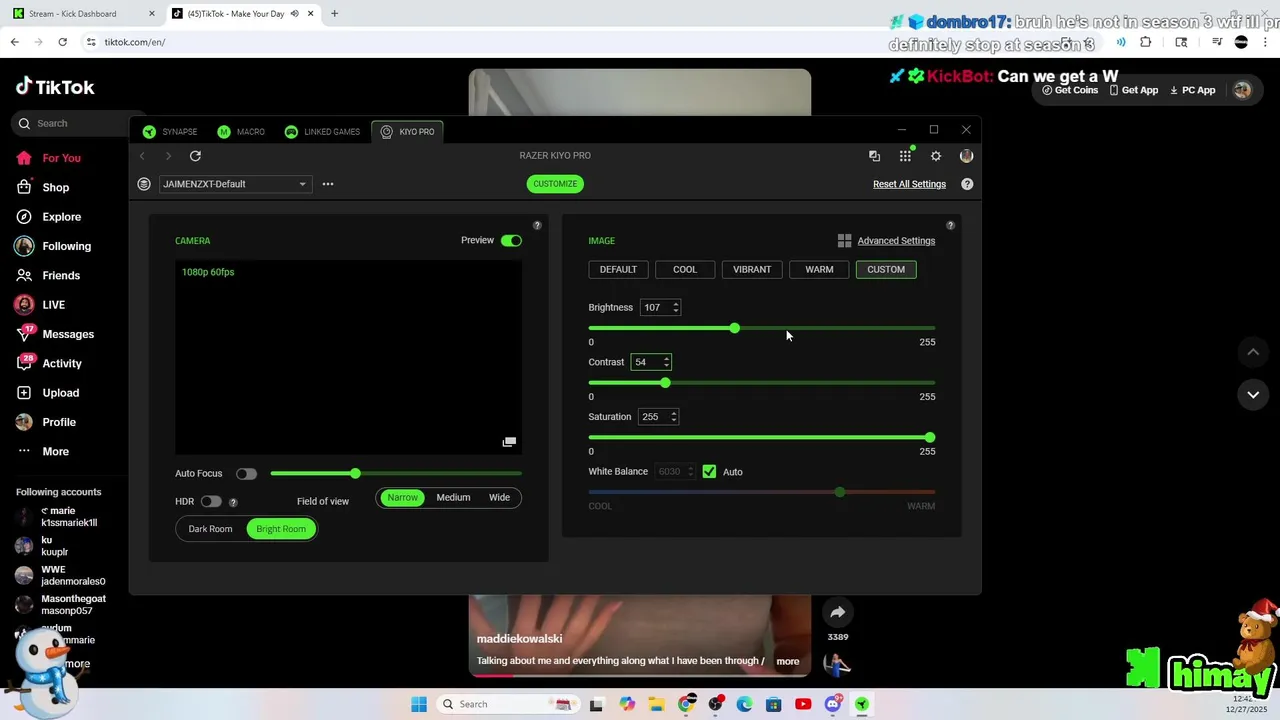Click the HDR info question mark icon
Image resolution: width=1280 pixels, height=720 pixels.
[233, 502]
